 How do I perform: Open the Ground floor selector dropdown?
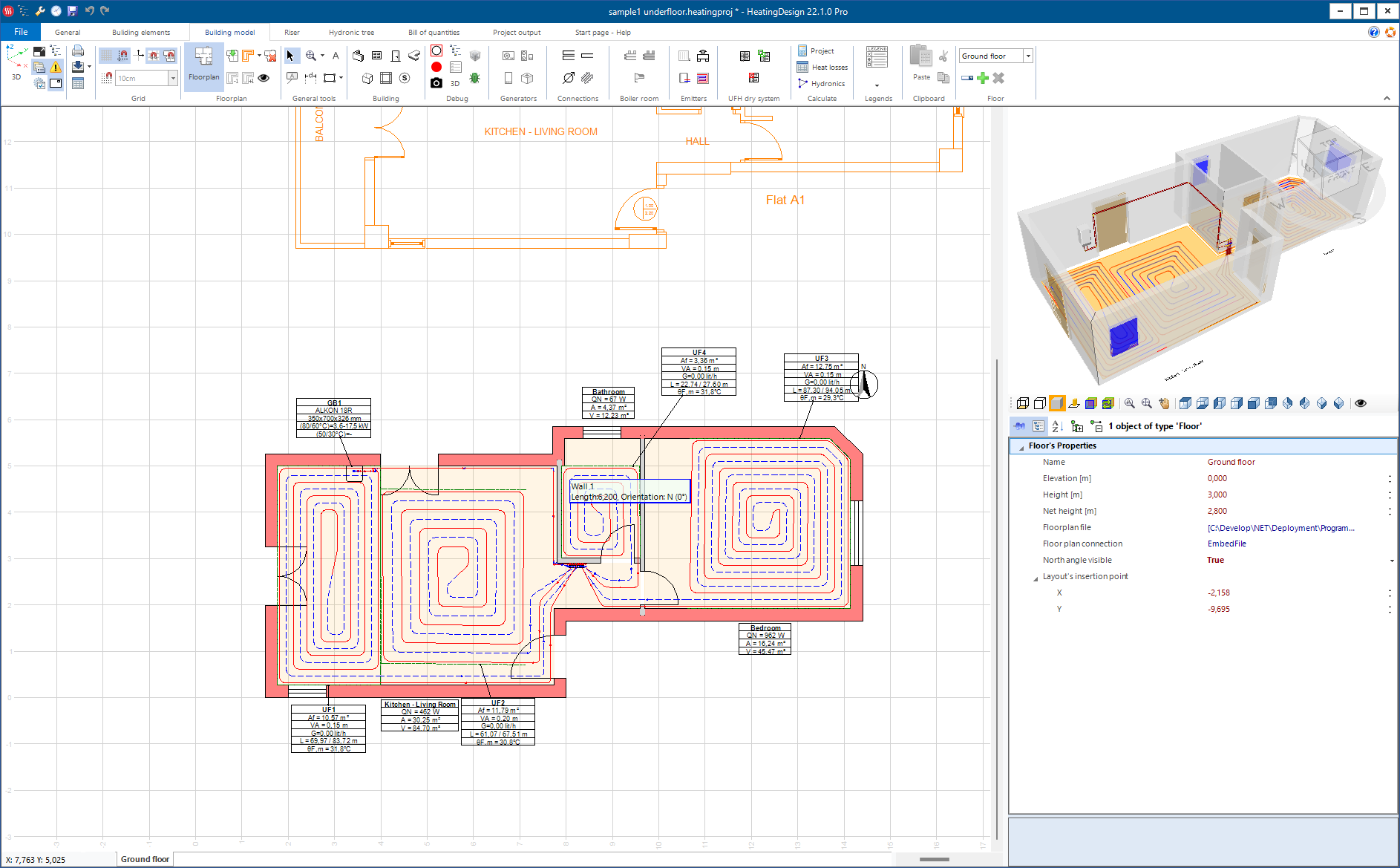1027,56
